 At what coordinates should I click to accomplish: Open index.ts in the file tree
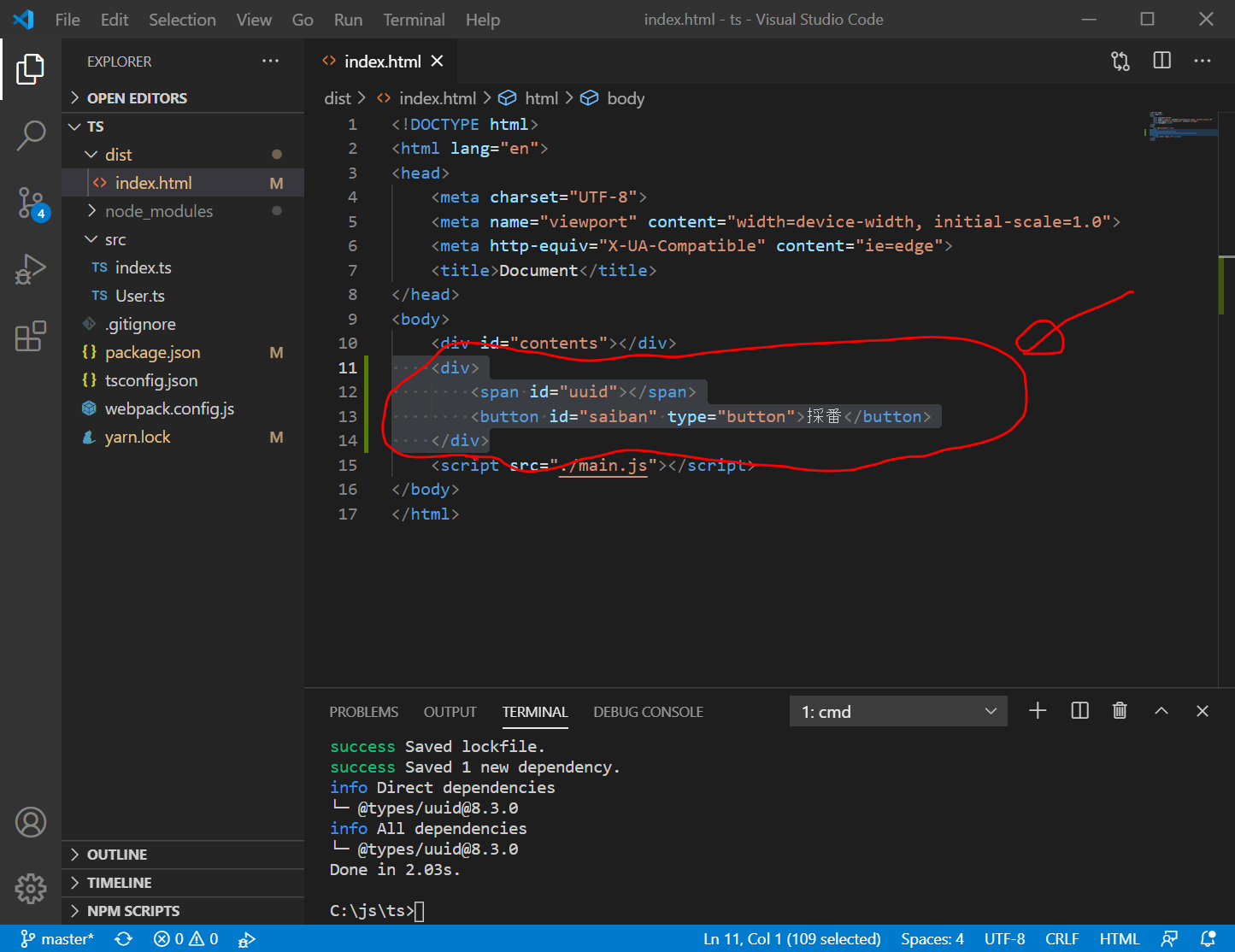(x=183, y=267)
